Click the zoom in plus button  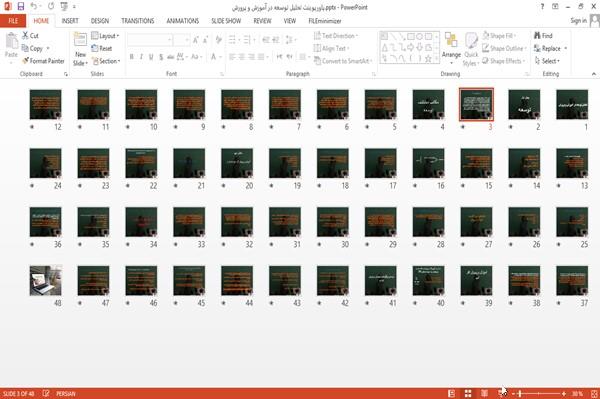(564, 393)
